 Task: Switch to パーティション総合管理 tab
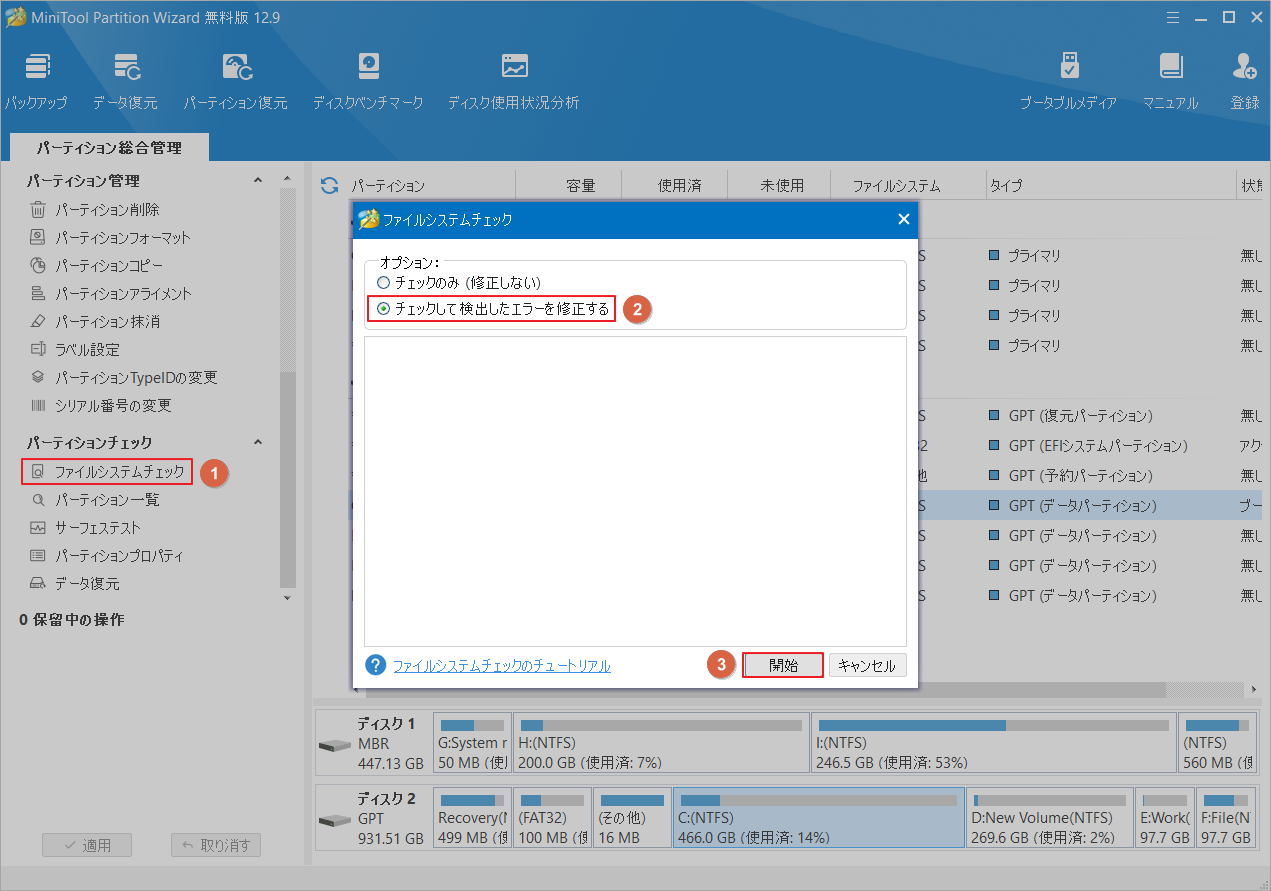coord(110,148)
